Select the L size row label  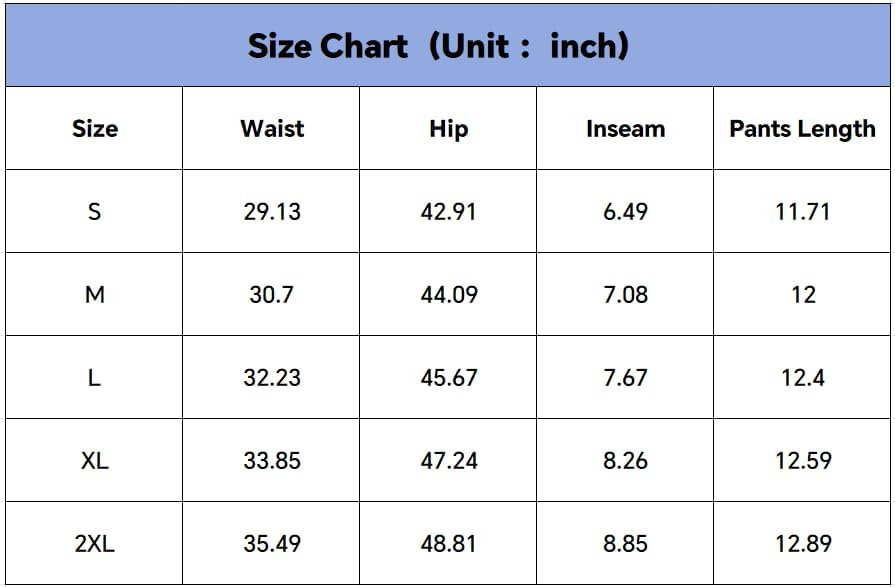click(95, 377)
